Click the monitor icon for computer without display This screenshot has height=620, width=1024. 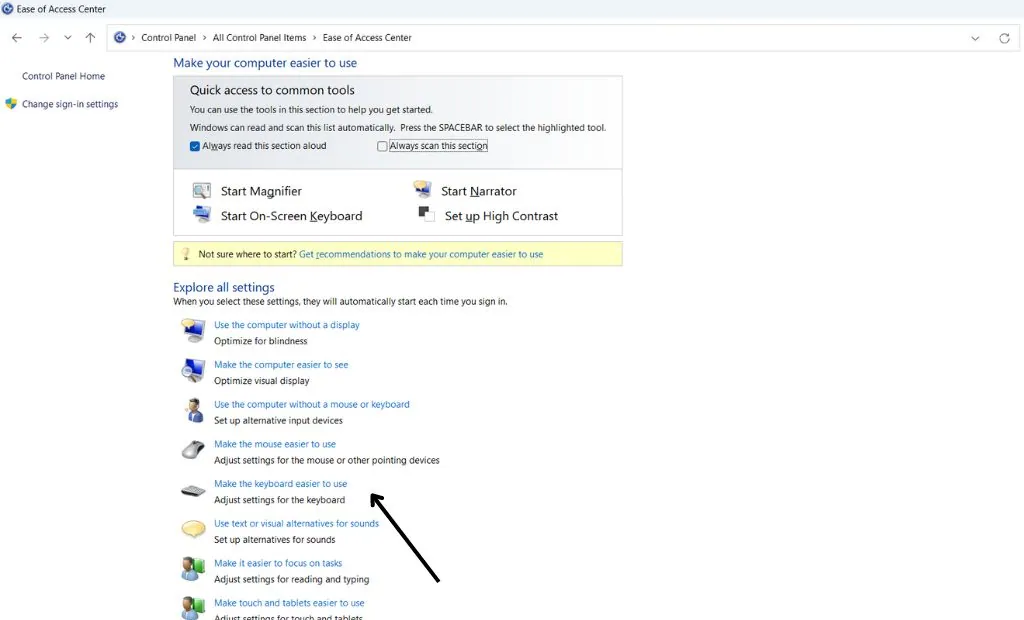(x=192, y=330)
